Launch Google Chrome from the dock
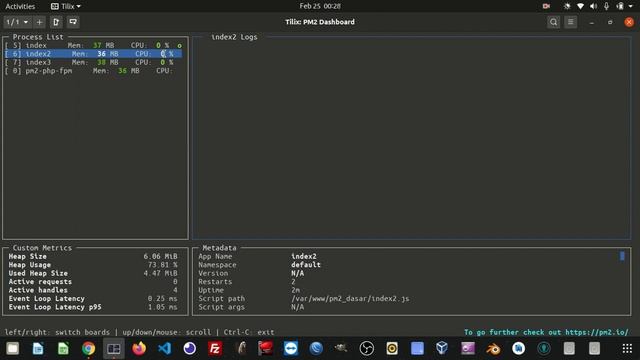 pyautogui.click(x=89, y=349)
